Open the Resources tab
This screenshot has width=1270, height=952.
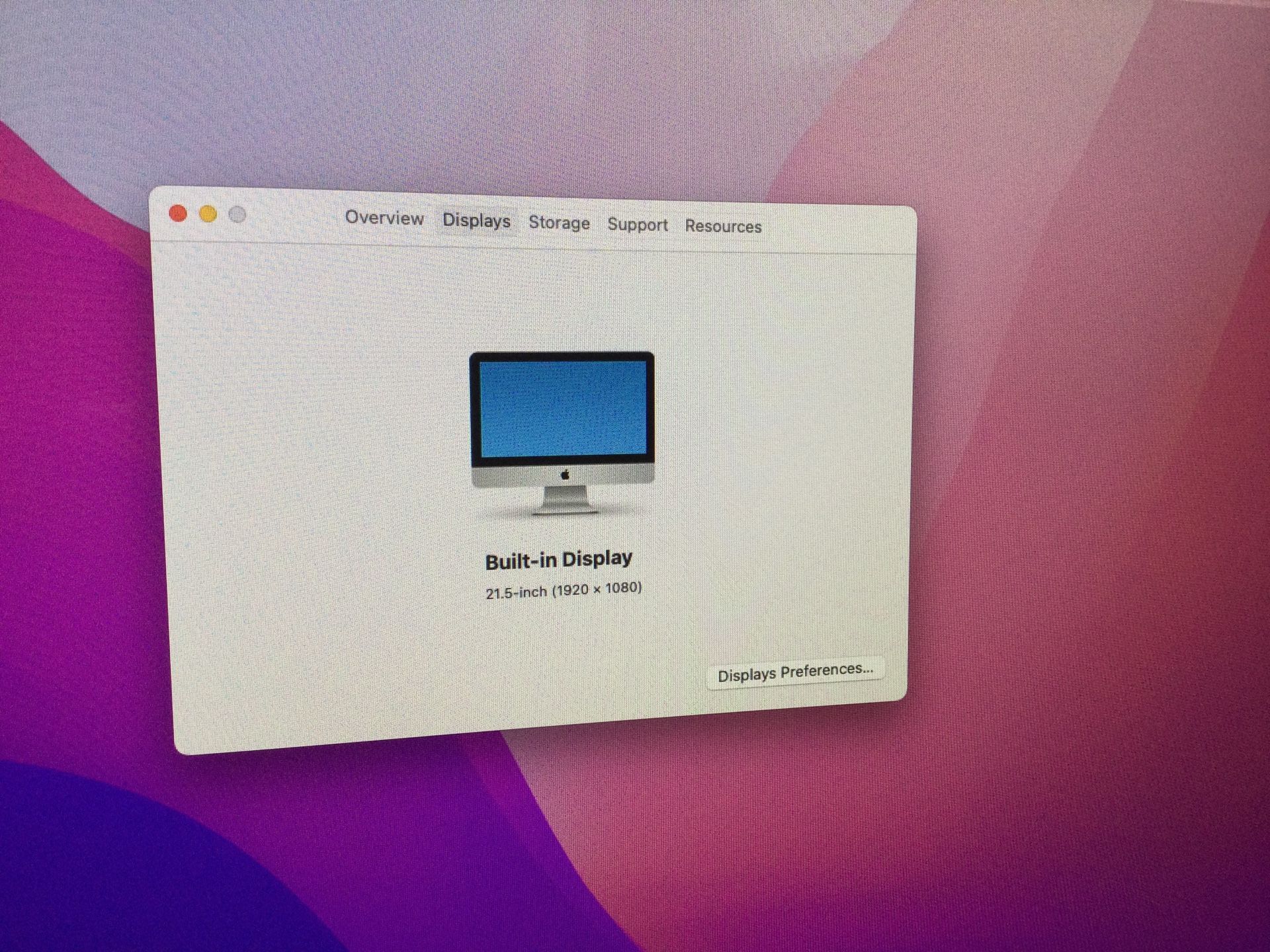pos(723,226)
